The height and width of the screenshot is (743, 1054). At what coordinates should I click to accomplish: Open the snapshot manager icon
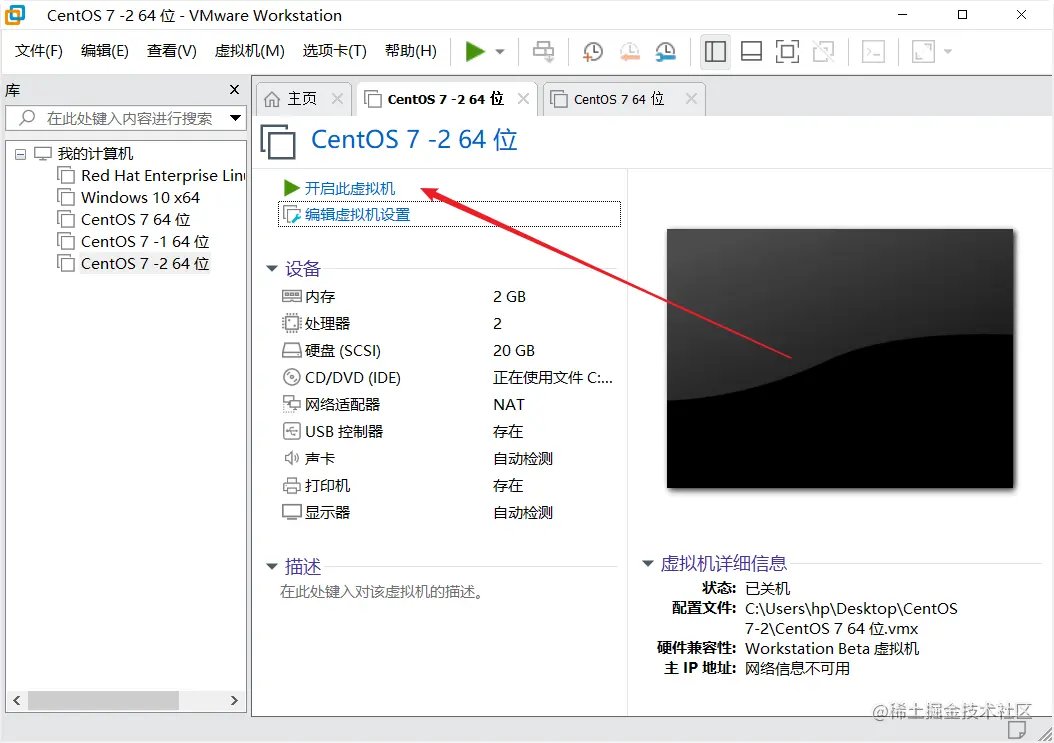click(x=665, y=51)
